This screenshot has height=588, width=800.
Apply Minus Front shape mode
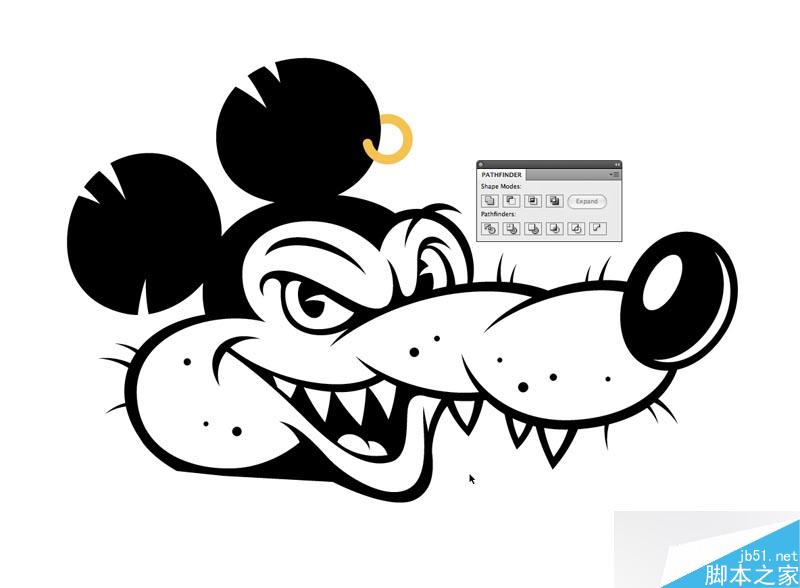(x=511, y=201)
